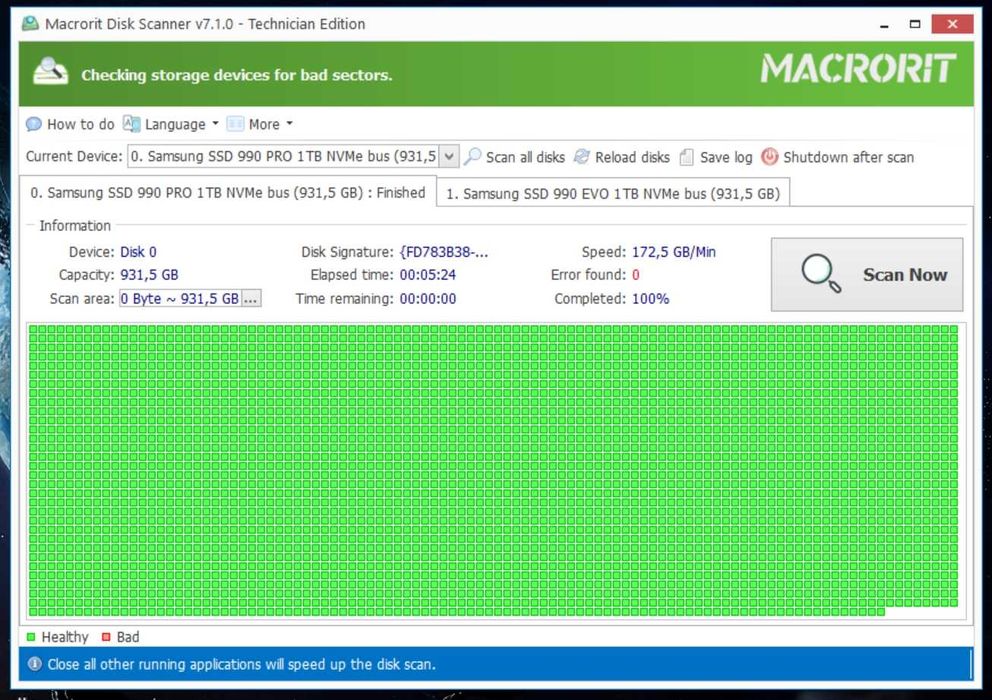Select the Current Device combo box field
The image size is (992, 700).
point(293,156)
